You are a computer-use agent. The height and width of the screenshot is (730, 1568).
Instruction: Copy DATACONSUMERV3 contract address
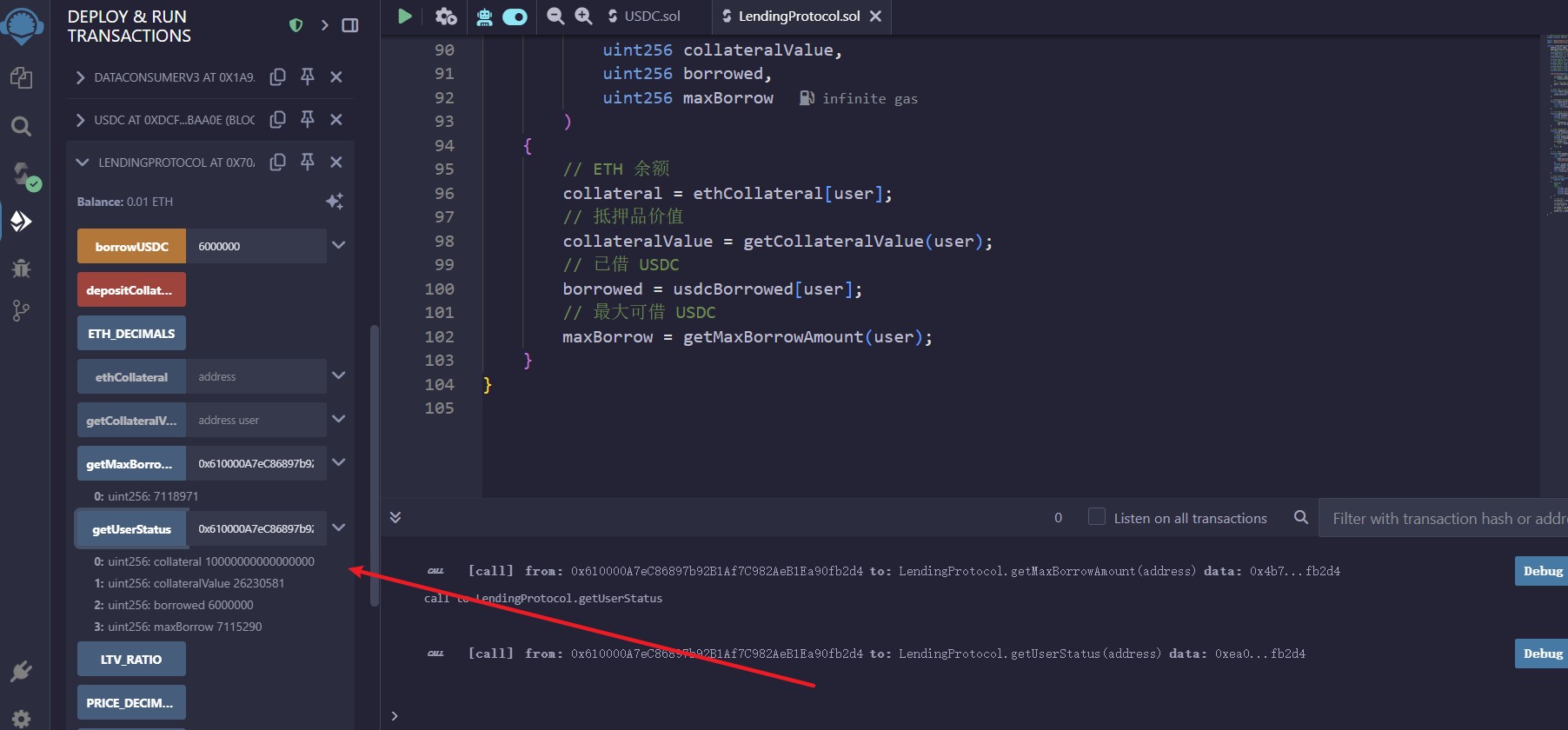point(277,76)
